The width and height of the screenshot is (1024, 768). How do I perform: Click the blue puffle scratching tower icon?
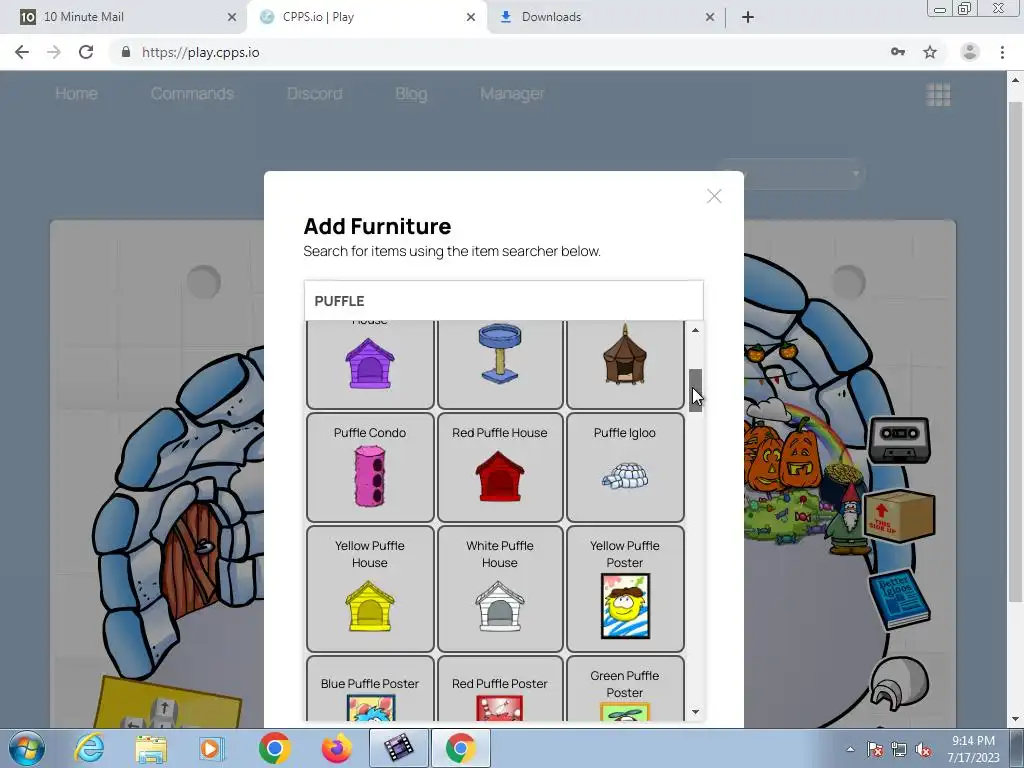500,353
